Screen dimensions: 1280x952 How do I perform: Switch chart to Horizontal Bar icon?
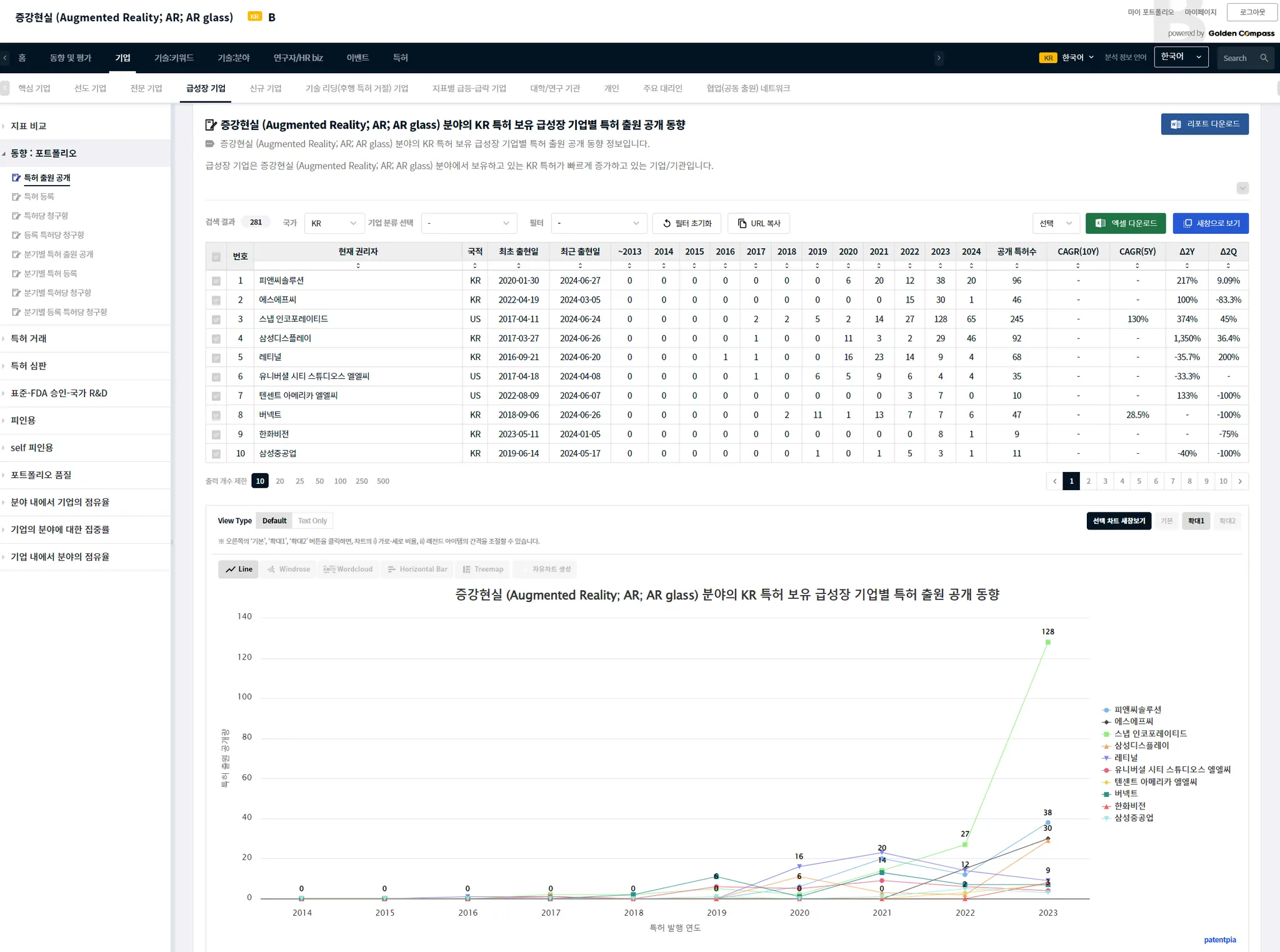pos(391,569)
